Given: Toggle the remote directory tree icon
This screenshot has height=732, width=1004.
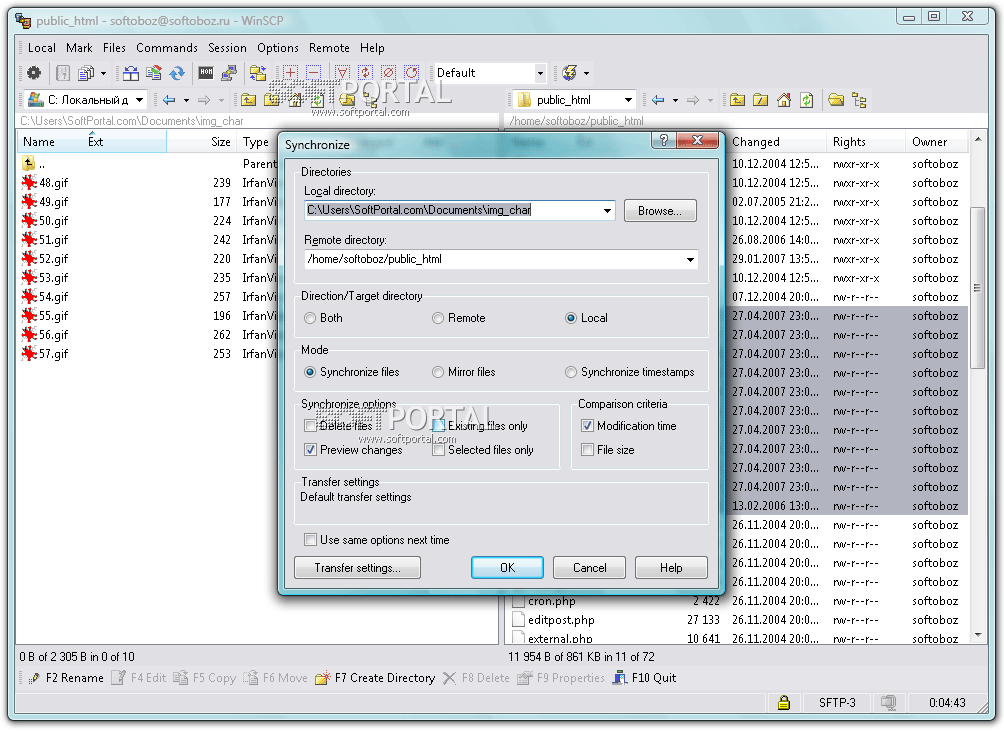Looking at the screenshot, I should 859,101.
